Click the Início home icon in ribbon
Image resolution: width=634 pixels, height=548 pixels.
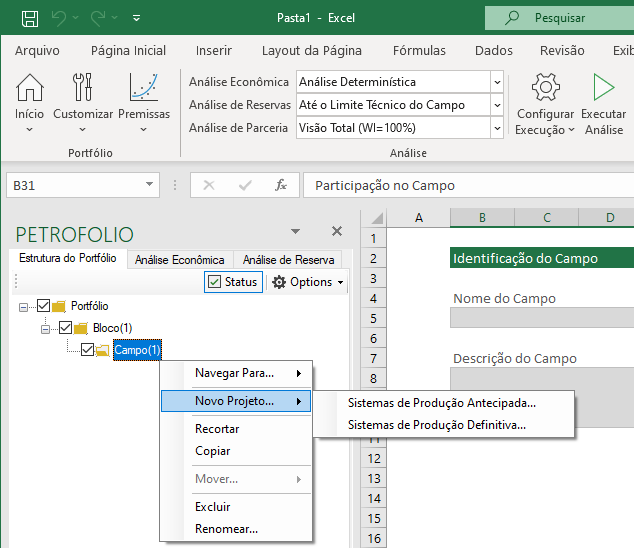[x=29, y=89]
